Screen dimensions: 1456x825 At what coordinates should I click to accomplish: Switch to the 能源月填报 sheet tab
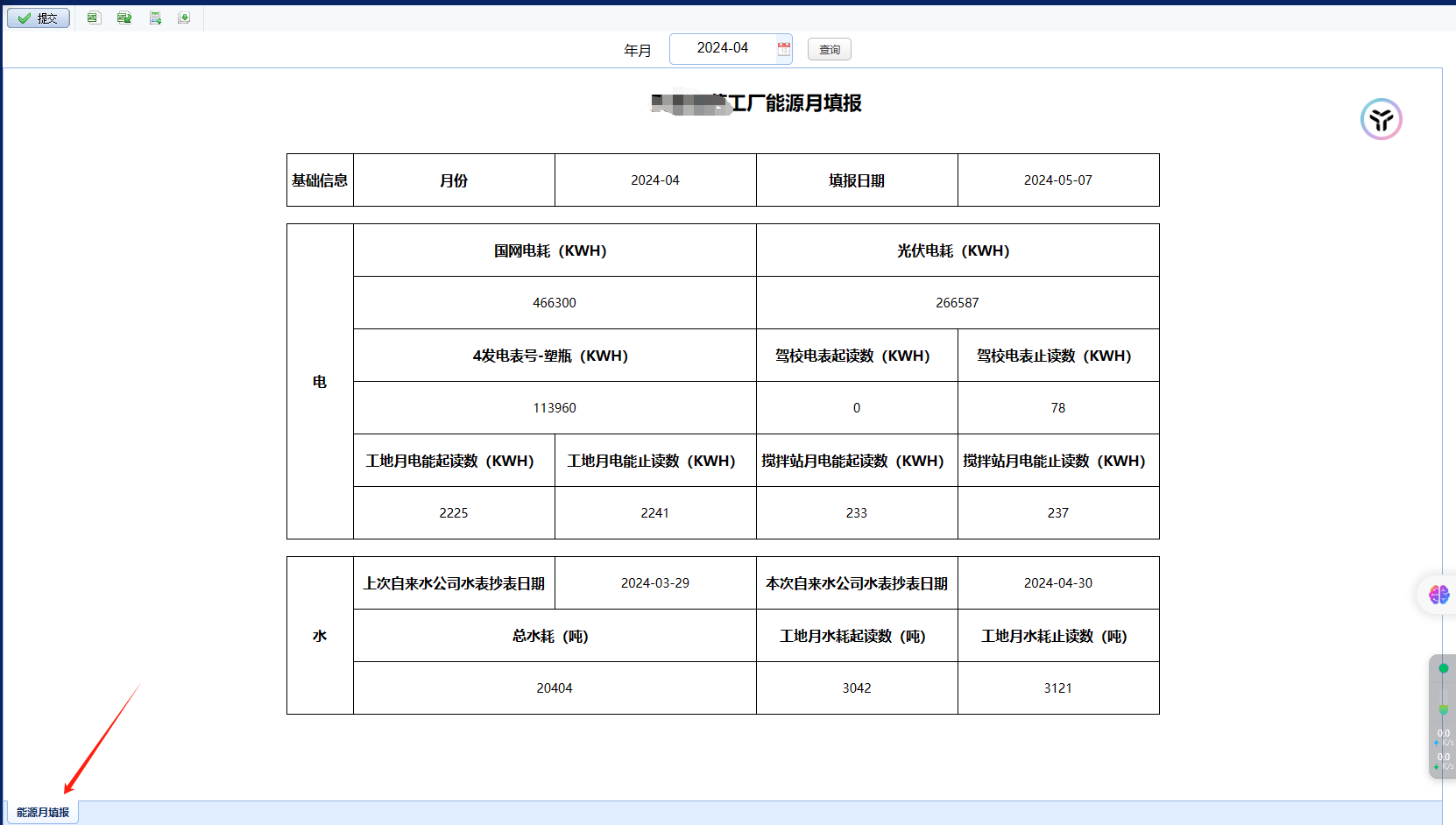tap(42, 813)
